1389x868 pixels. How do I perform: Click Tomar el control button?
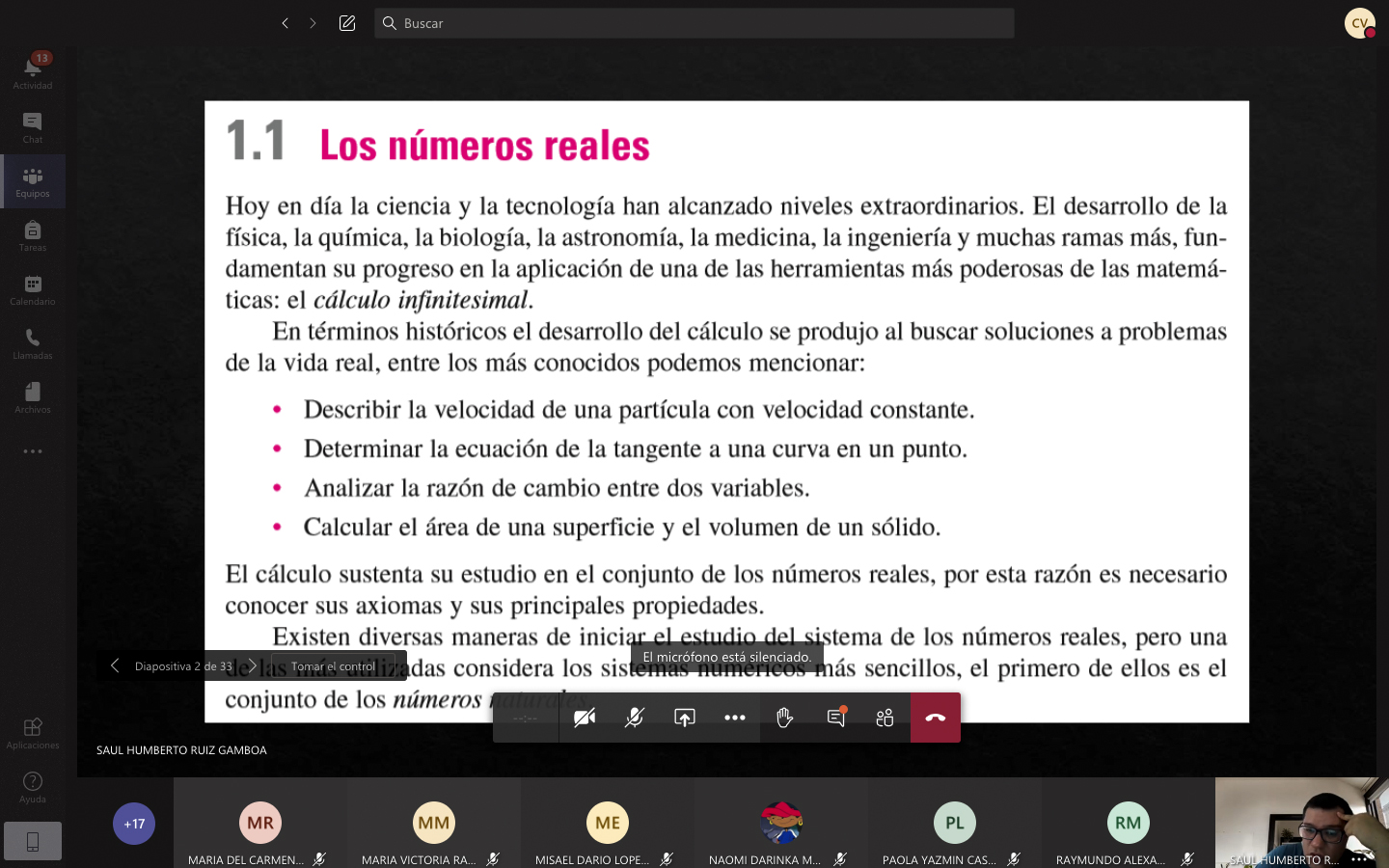[x=333, y=666]
